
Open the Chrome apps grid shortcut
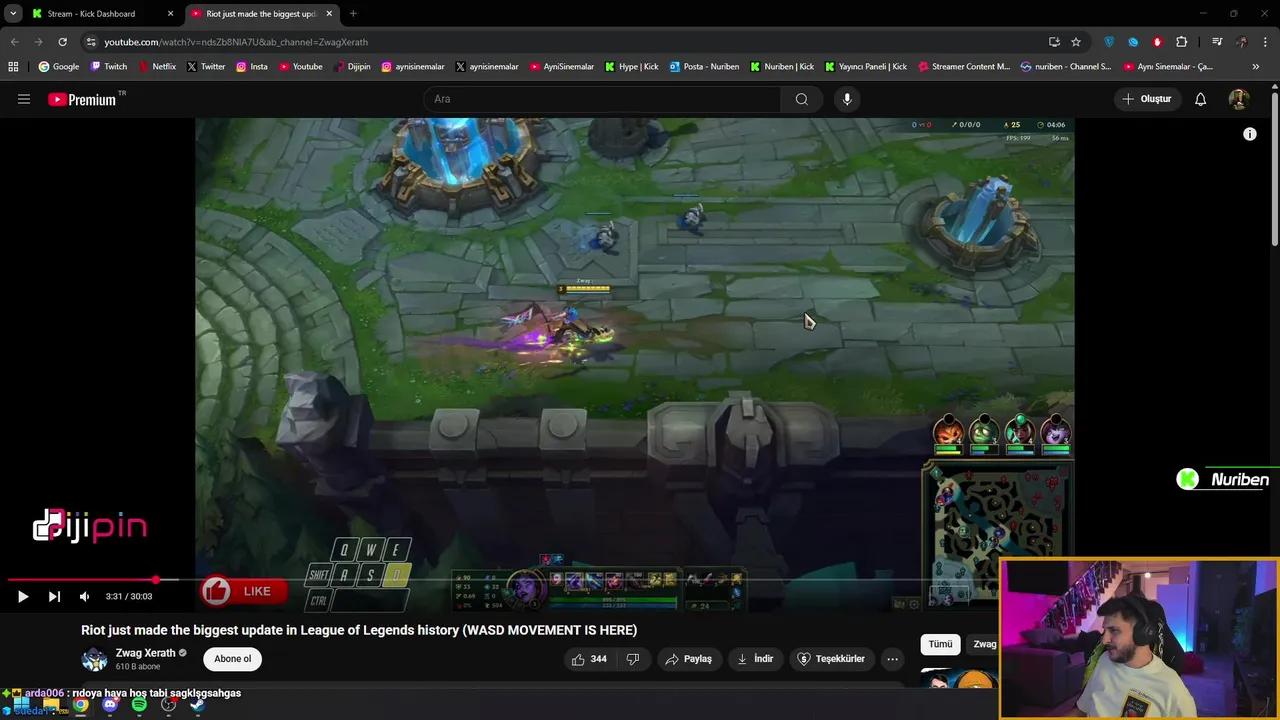(x=13, y=67)
